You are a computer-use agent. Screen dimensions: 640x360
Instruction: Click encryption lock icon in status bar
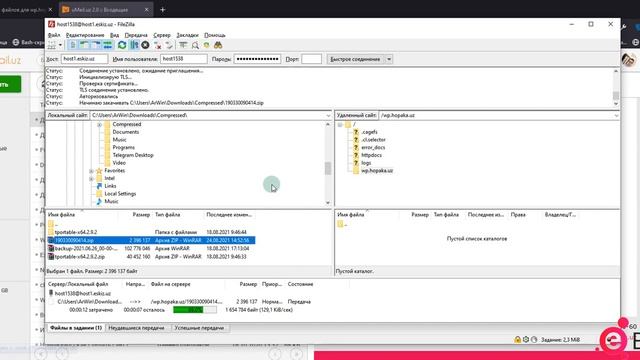tap(518, 340)
